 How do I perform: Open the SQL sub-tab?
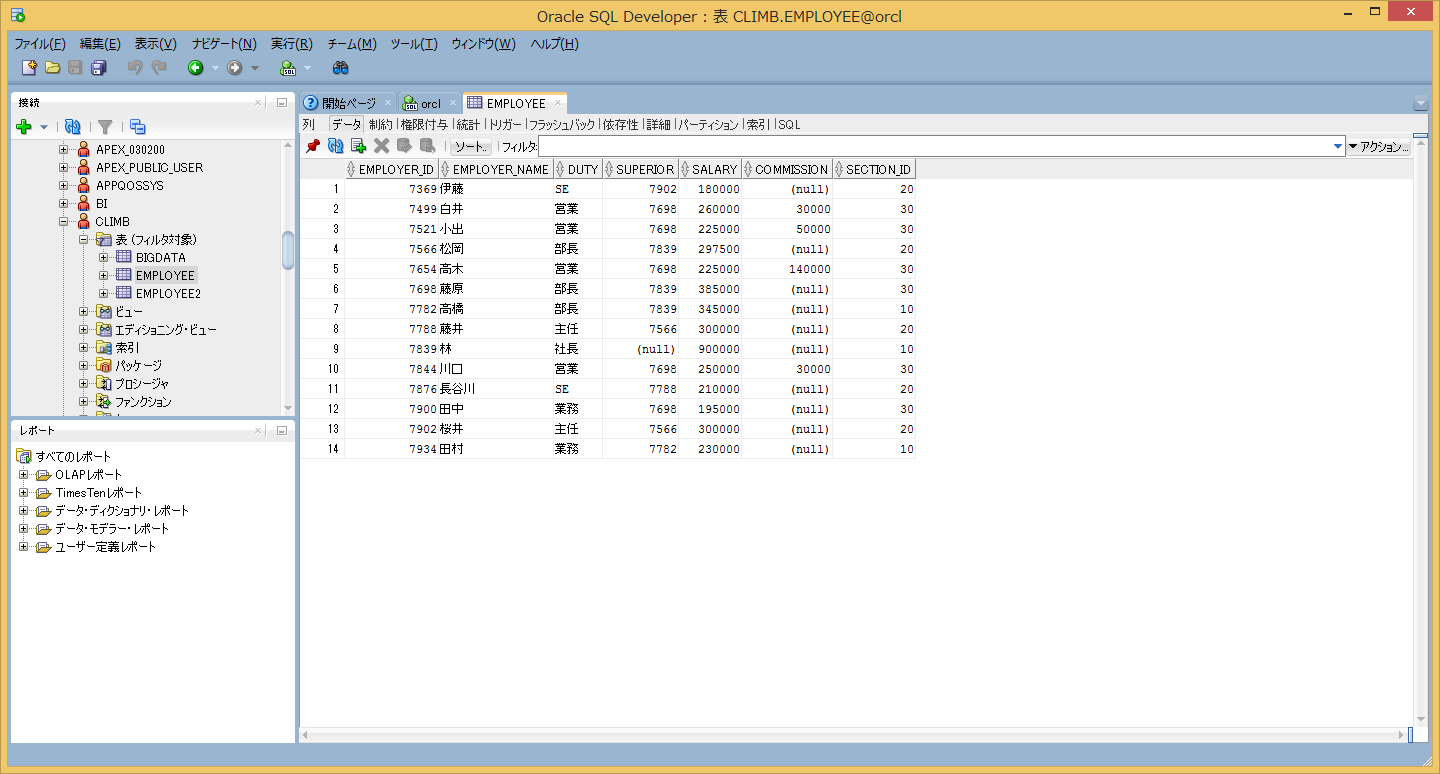click(x=790, y=125)
